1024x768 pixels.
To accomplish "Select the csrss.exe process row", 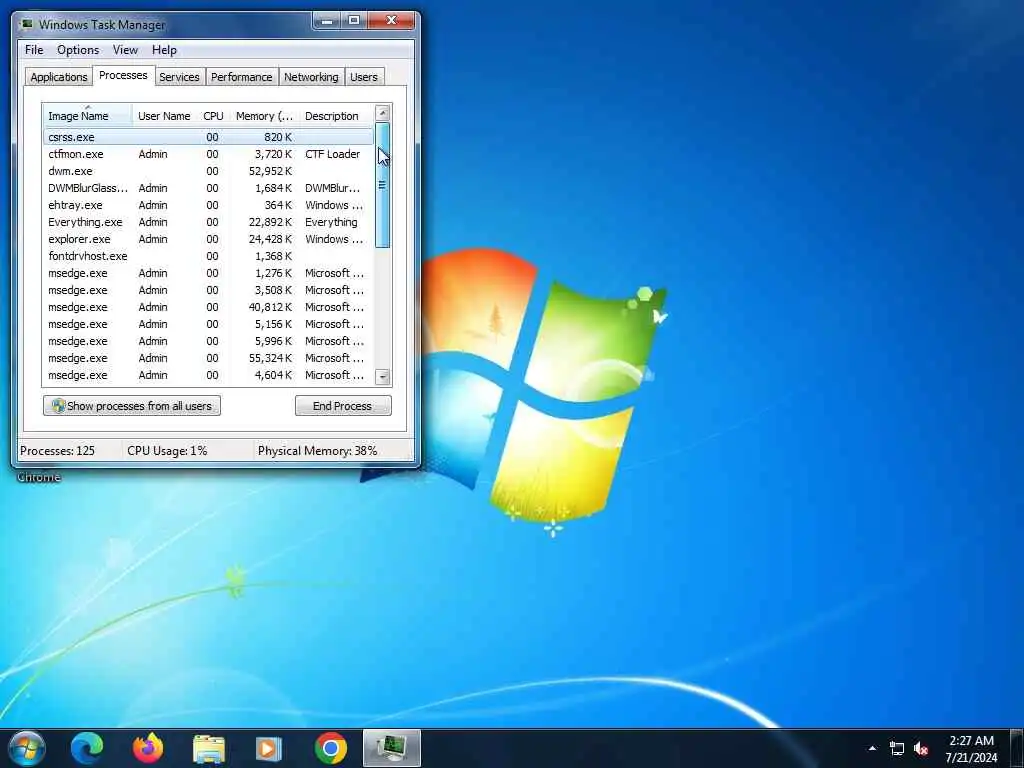I will [208, 137].
